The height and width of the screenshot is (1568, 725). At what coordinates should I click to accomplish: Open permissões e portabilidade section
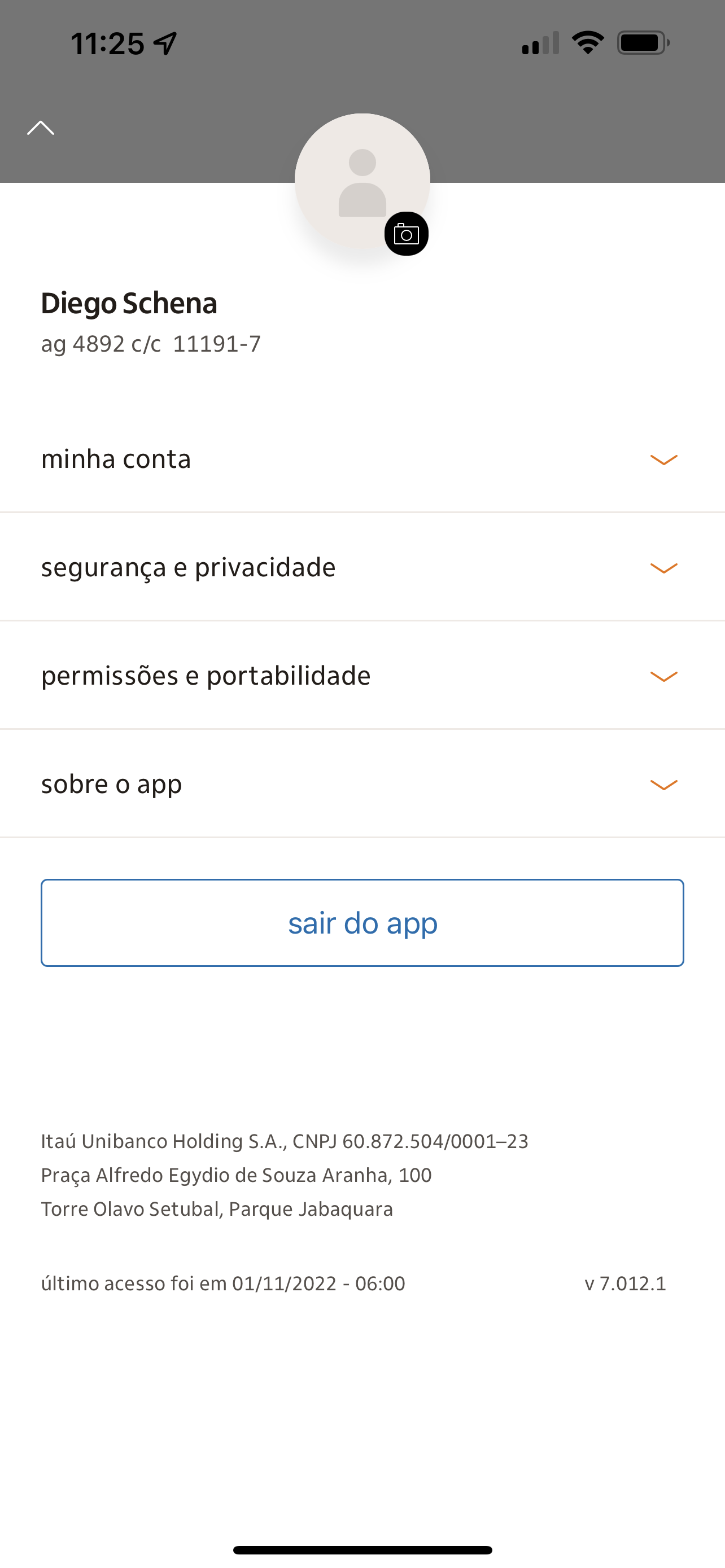pyautogui.click(x=206, y=676)
